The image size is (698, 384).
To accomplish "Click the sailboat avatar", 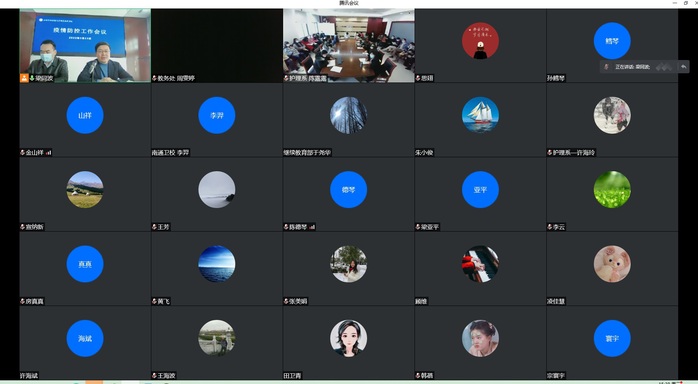I will (480, 115).
